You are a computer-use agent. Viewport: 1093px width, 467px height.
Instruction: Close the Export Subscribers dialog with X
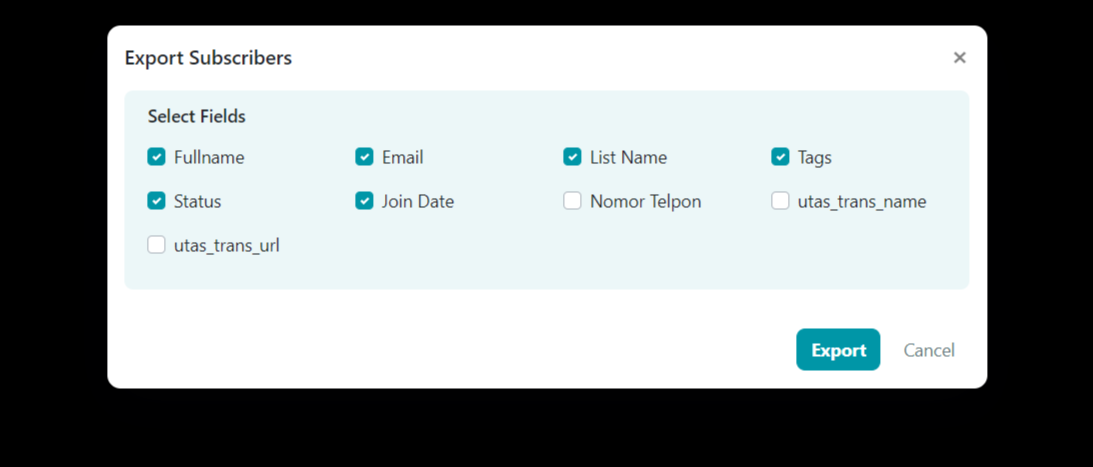coord(960,58)
